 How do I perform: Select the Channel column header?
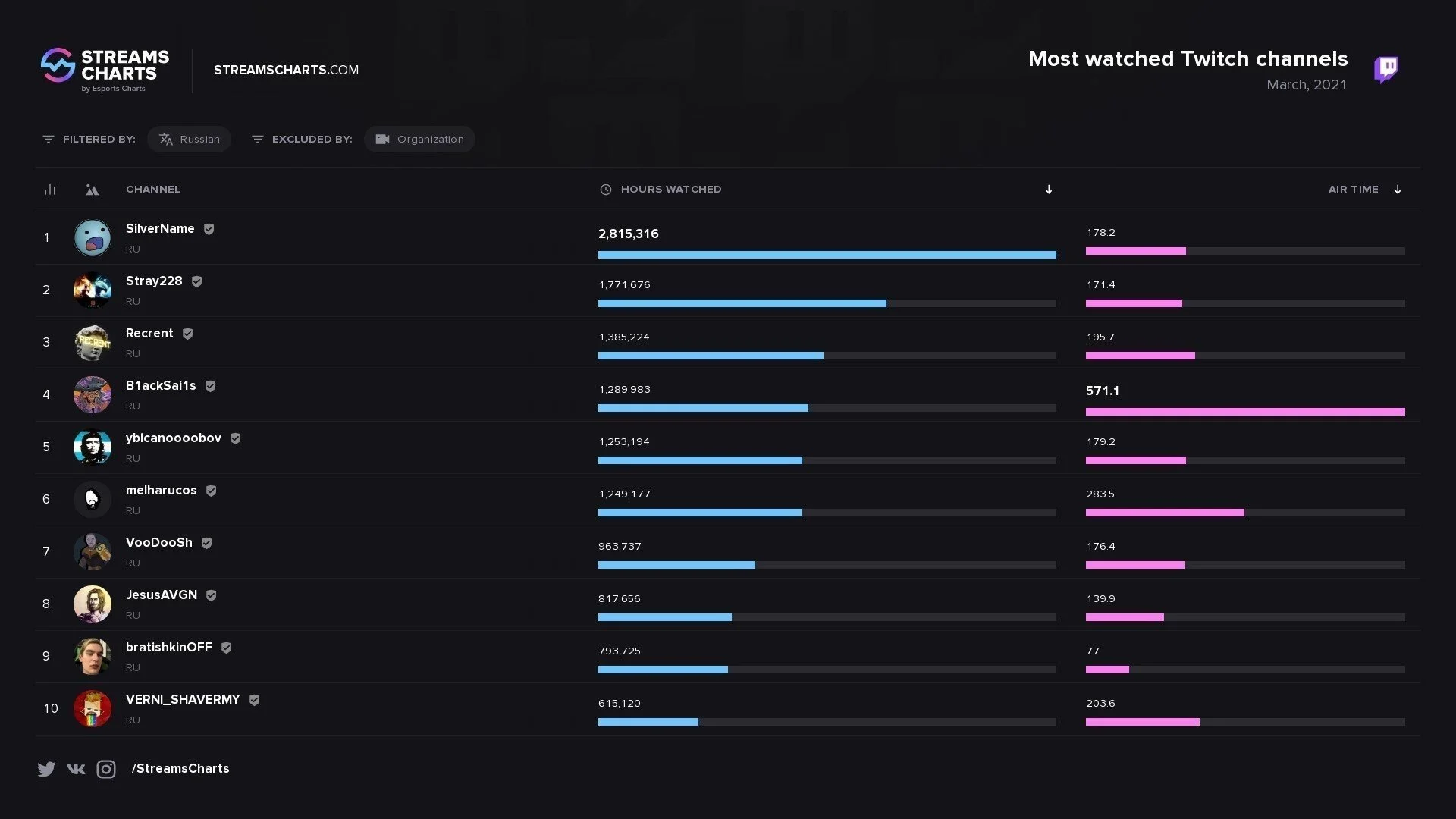[x=153, y=190]
